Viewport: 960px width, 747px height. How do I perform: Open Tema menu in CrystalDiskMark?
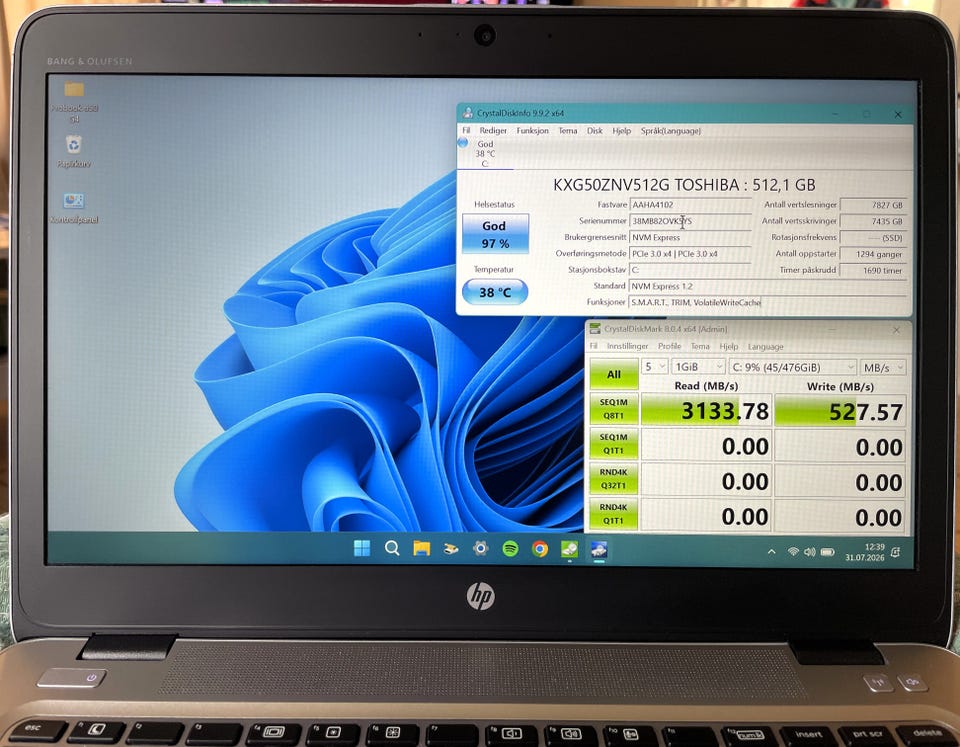(x=700, y=346)
